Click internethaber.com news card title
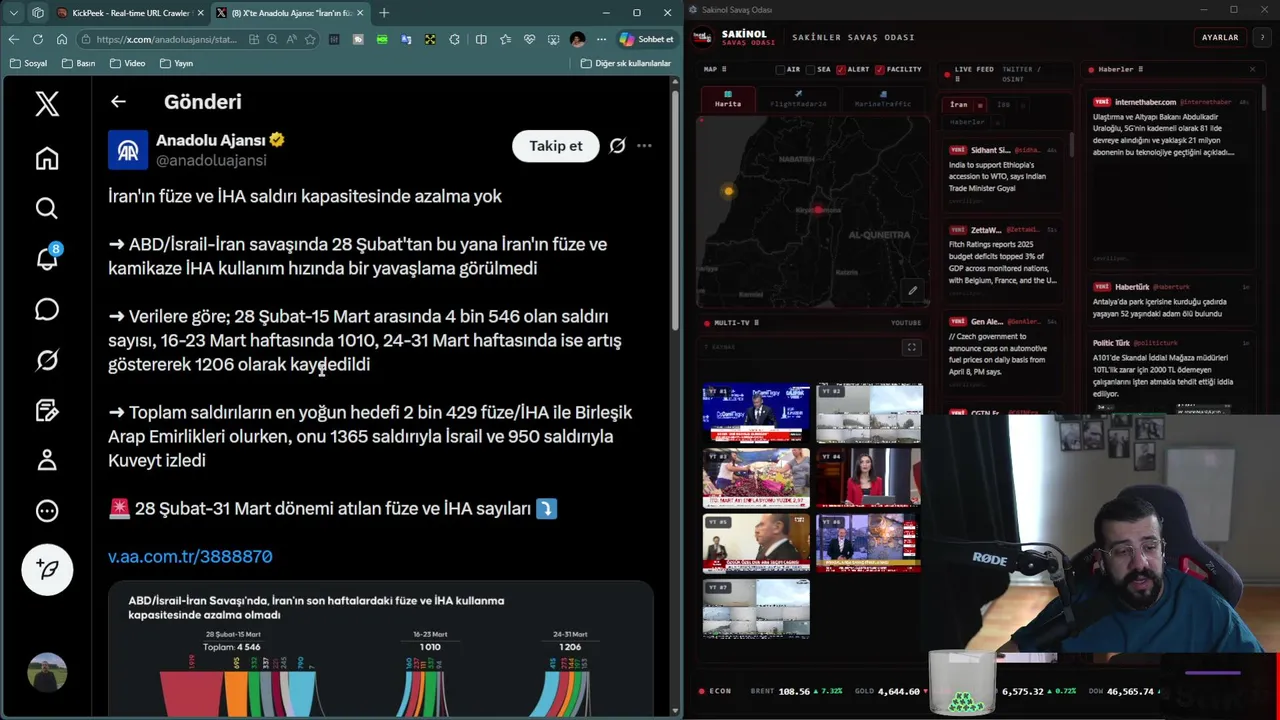The image size is (1280, 720). point(1146,102)
